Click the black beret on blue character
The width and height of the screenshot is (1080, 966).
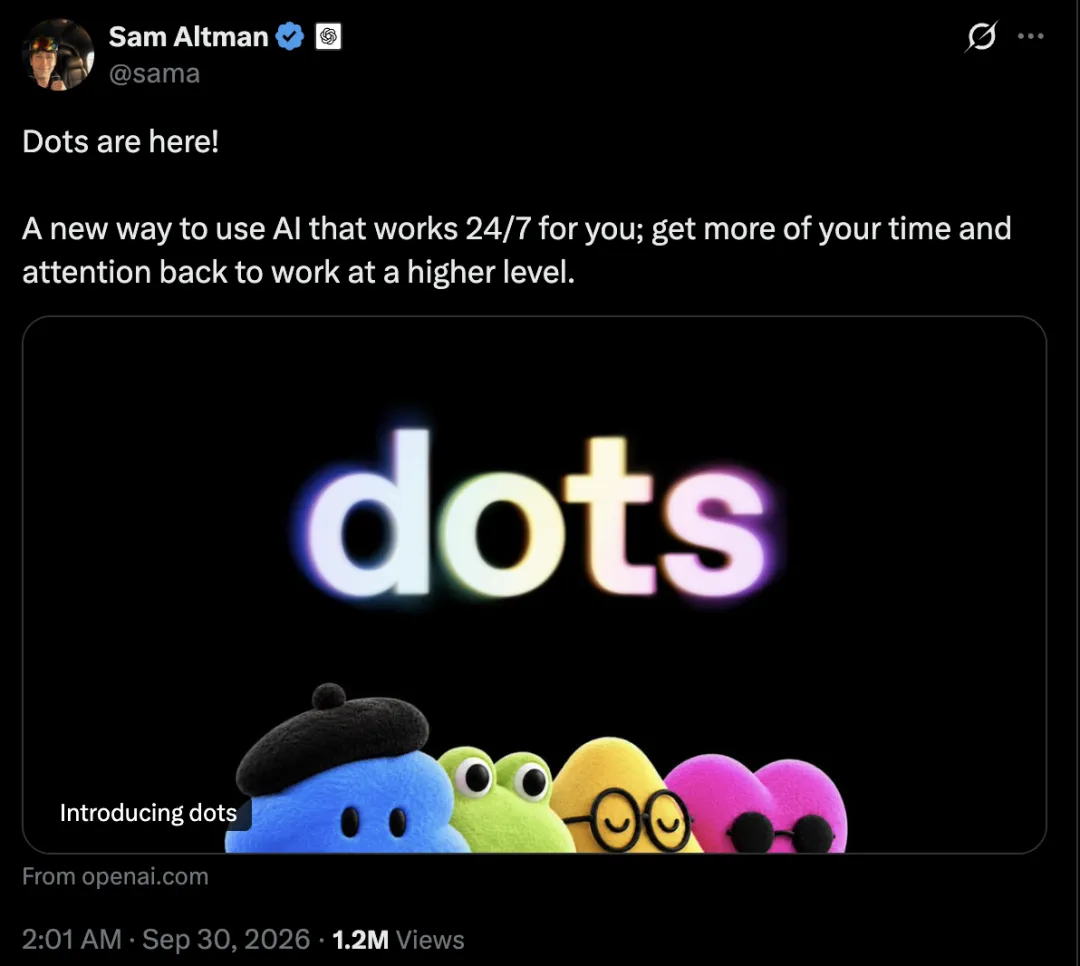point(334,737)
